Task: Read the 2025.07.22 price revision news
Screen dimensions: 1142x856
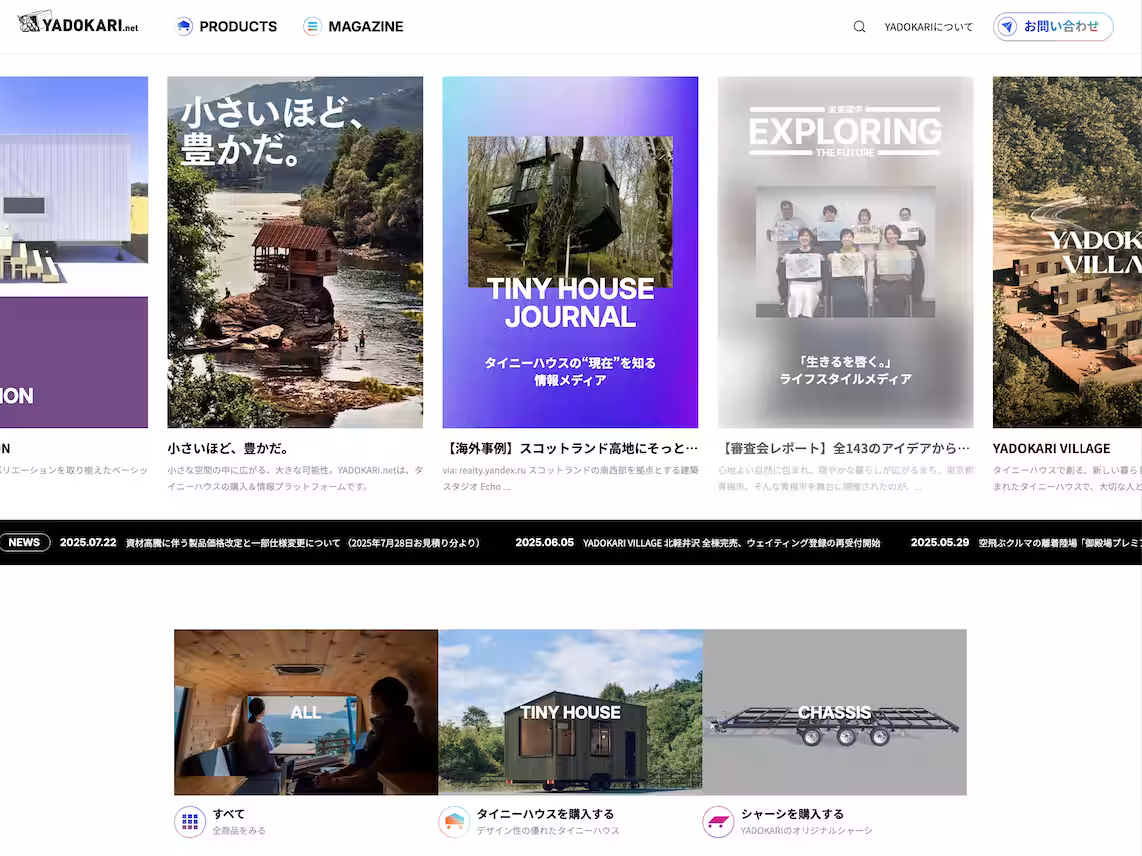Action: pyautogui.click(x=302, y=543)
